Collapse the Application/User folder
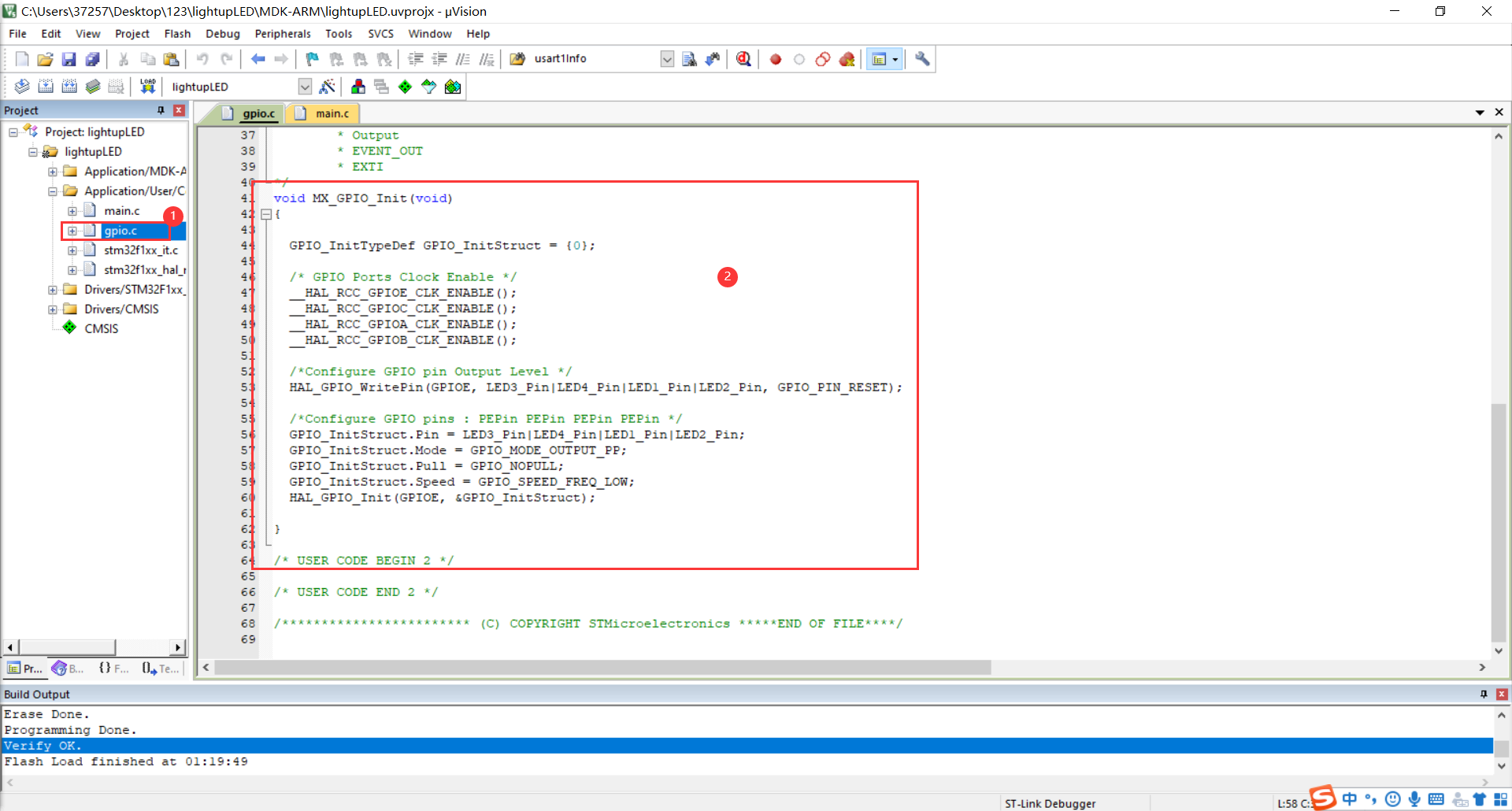Screen dimensions: 1512x811 pyautogui.click(x=53, y=191)
